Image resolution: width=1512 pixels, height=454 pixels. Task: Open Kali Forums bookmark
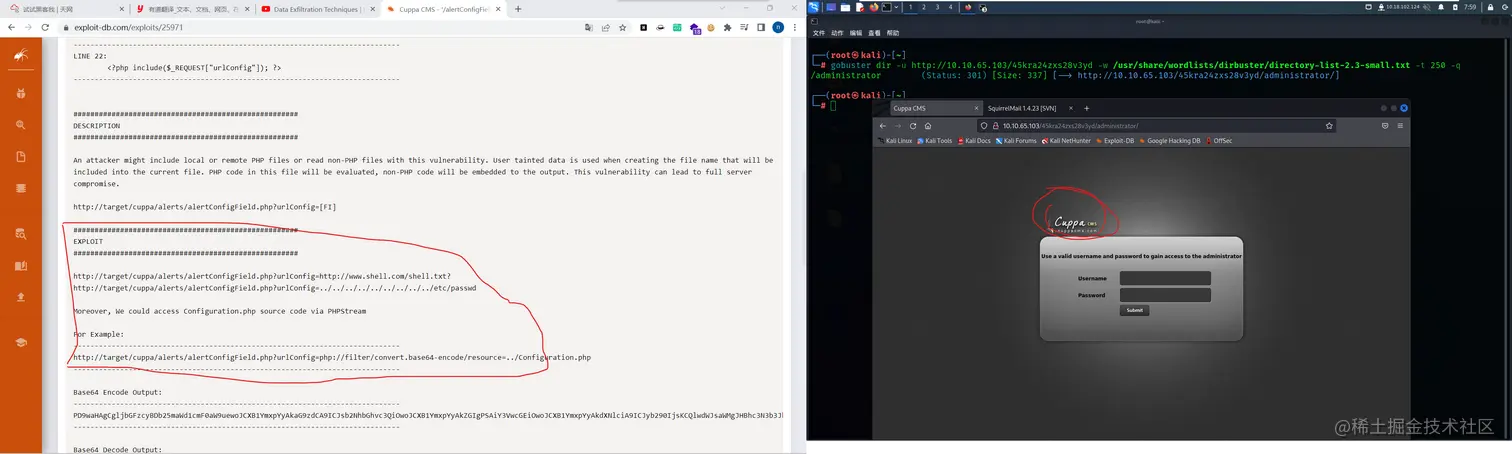coord(1016,141)
